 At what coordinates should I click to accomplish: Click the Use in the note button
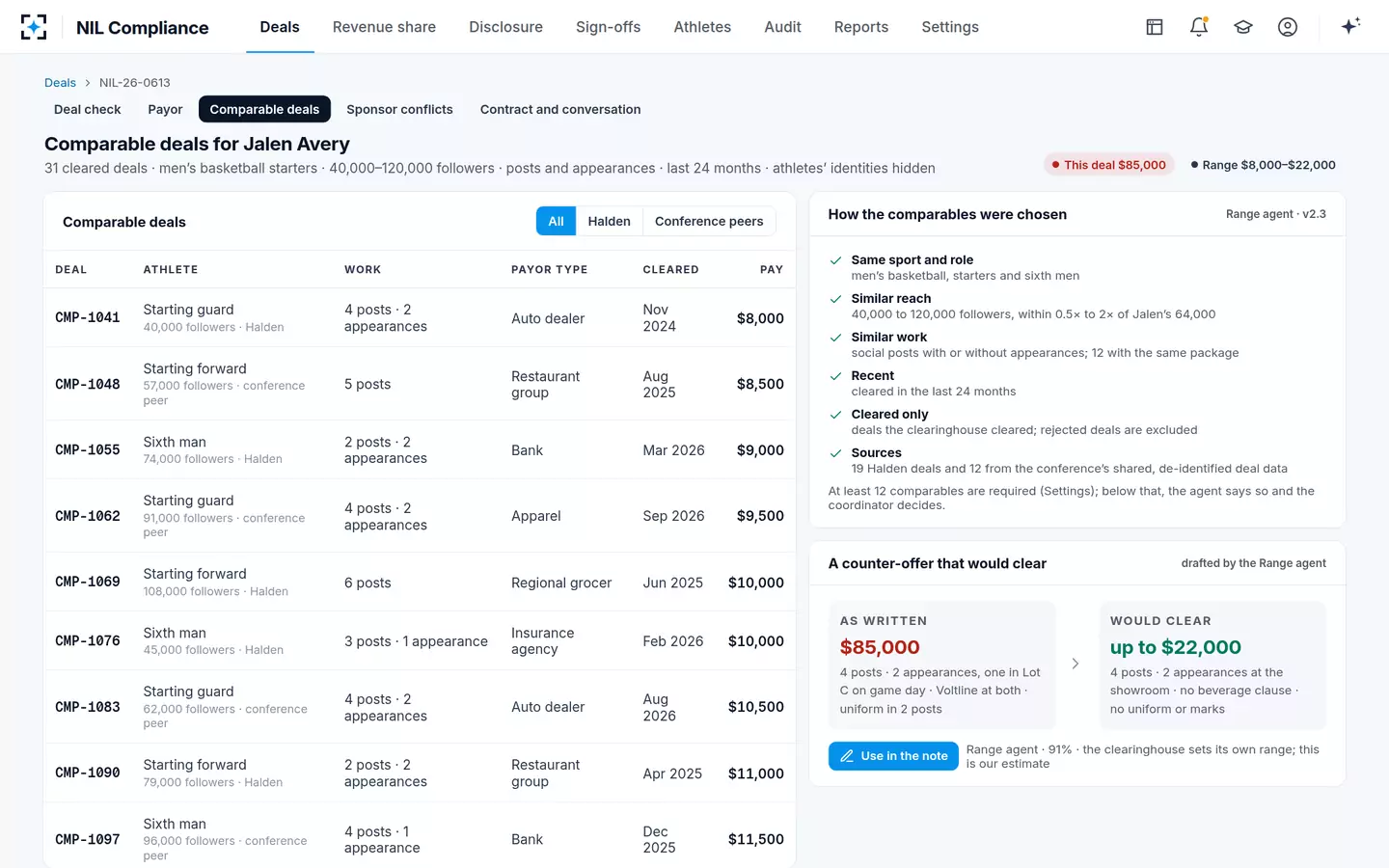[893, 756]
